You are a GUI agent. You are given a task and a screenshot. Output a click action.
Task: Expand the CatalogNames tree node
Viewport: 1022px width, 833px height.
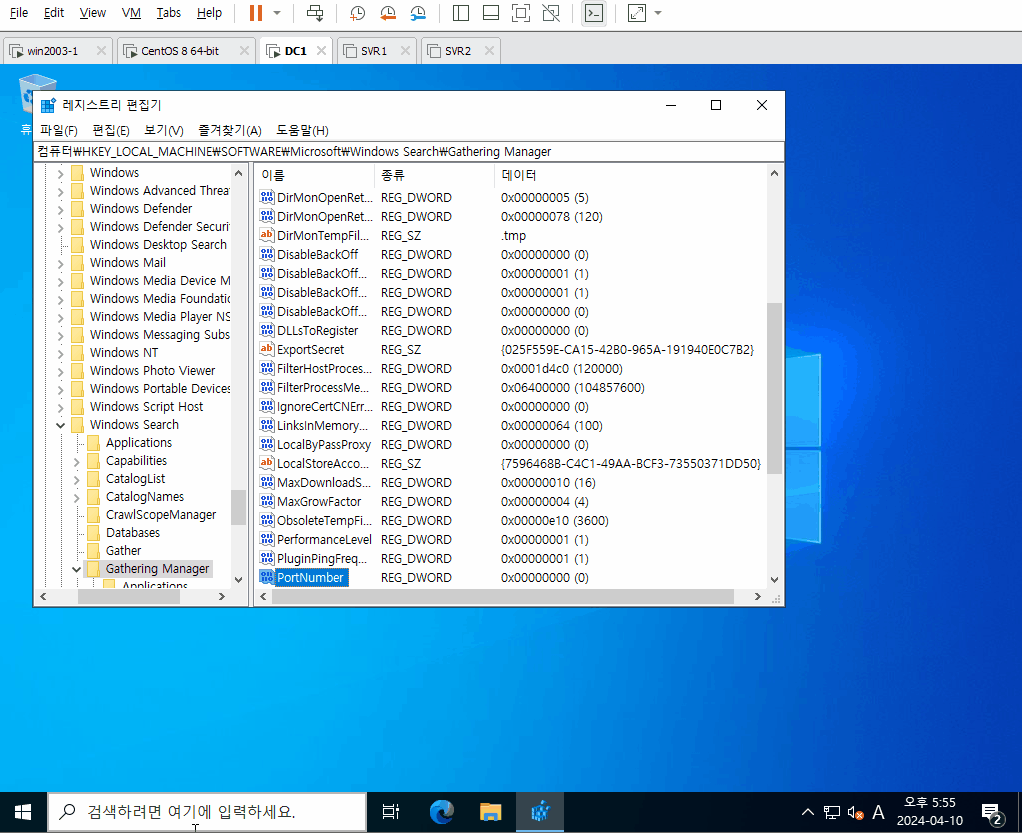77,497
